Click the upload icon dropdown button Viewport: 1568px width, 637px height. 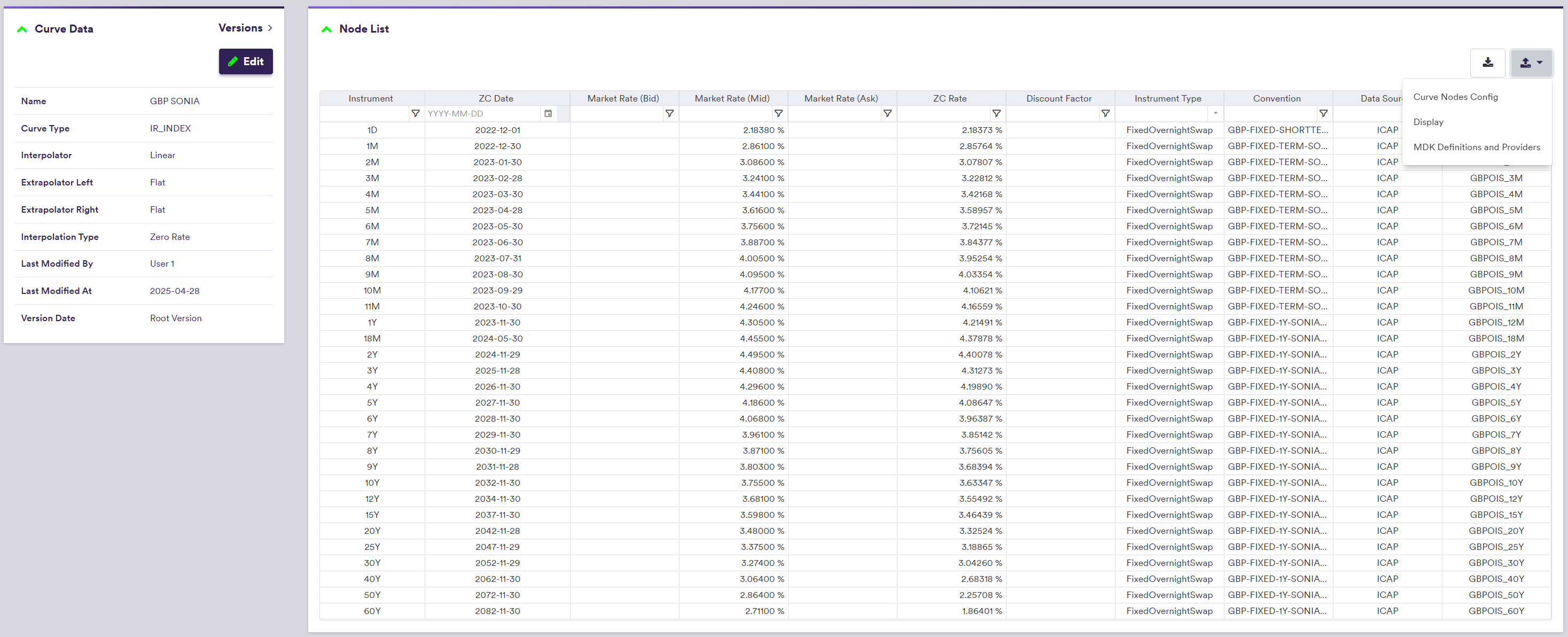coord(1530,63)
